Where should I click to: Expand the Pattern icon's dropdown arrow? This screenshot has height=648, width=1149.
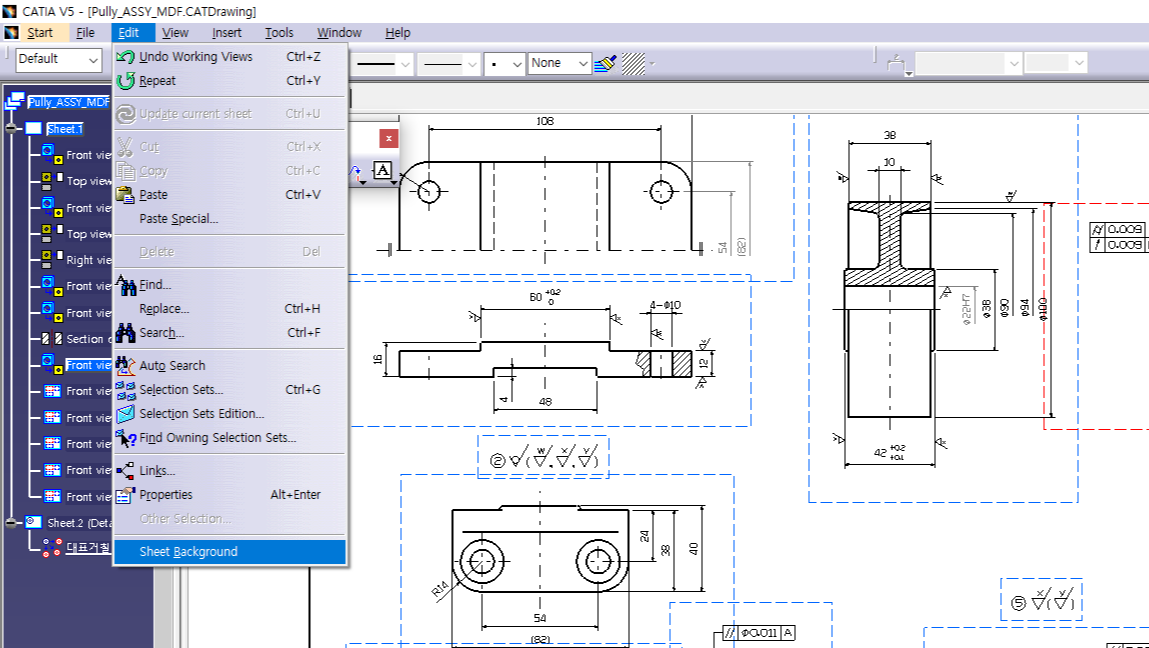651,65
